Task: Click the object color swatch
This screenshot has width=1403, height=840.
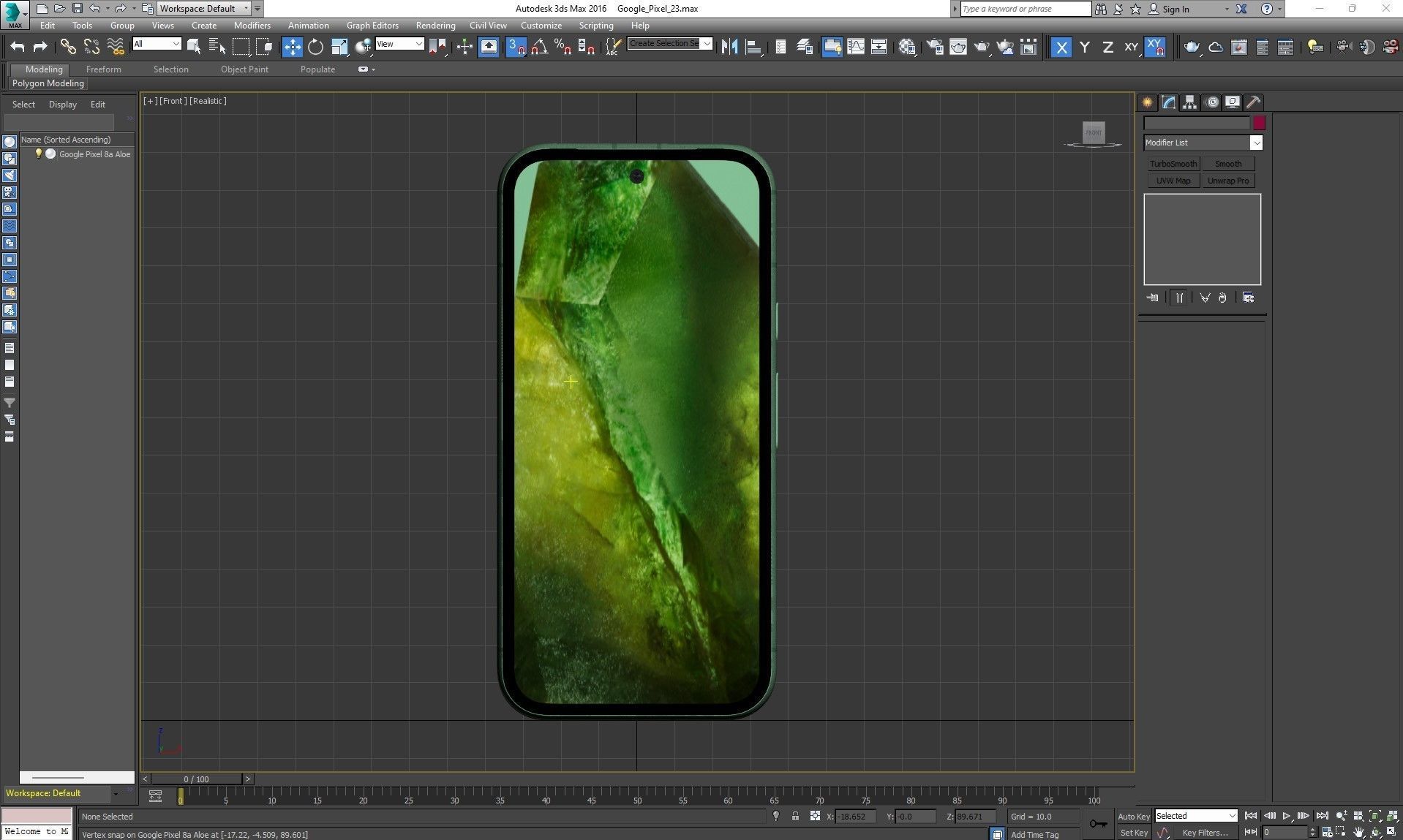Action: tap(1259, 124)
